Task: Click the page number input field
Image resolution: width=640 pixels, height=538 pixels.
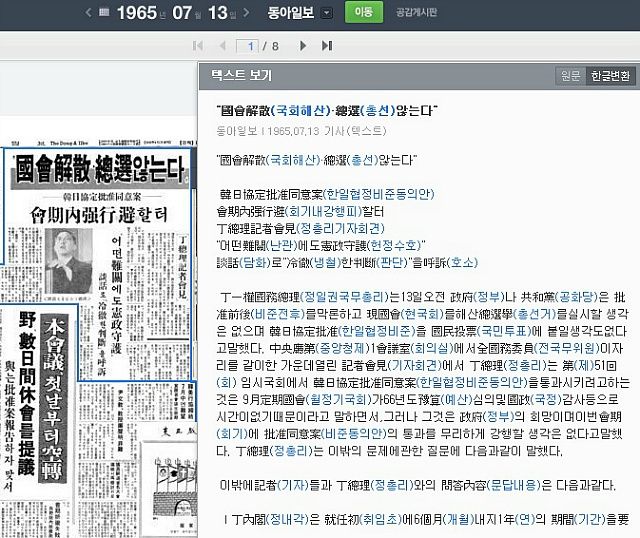Action: point(247,46)
